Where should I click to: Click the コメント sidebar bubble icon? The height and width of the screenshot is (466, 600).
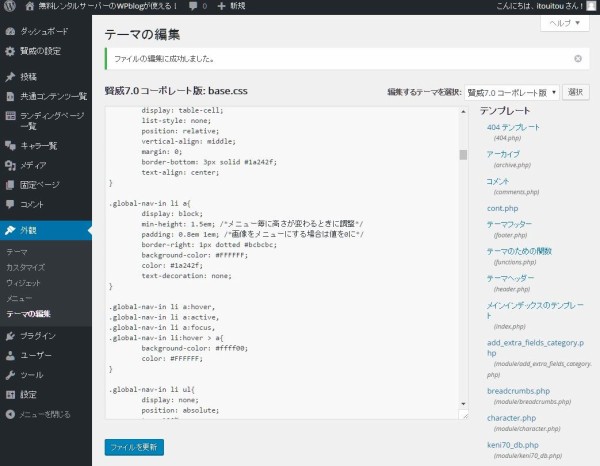10,204
